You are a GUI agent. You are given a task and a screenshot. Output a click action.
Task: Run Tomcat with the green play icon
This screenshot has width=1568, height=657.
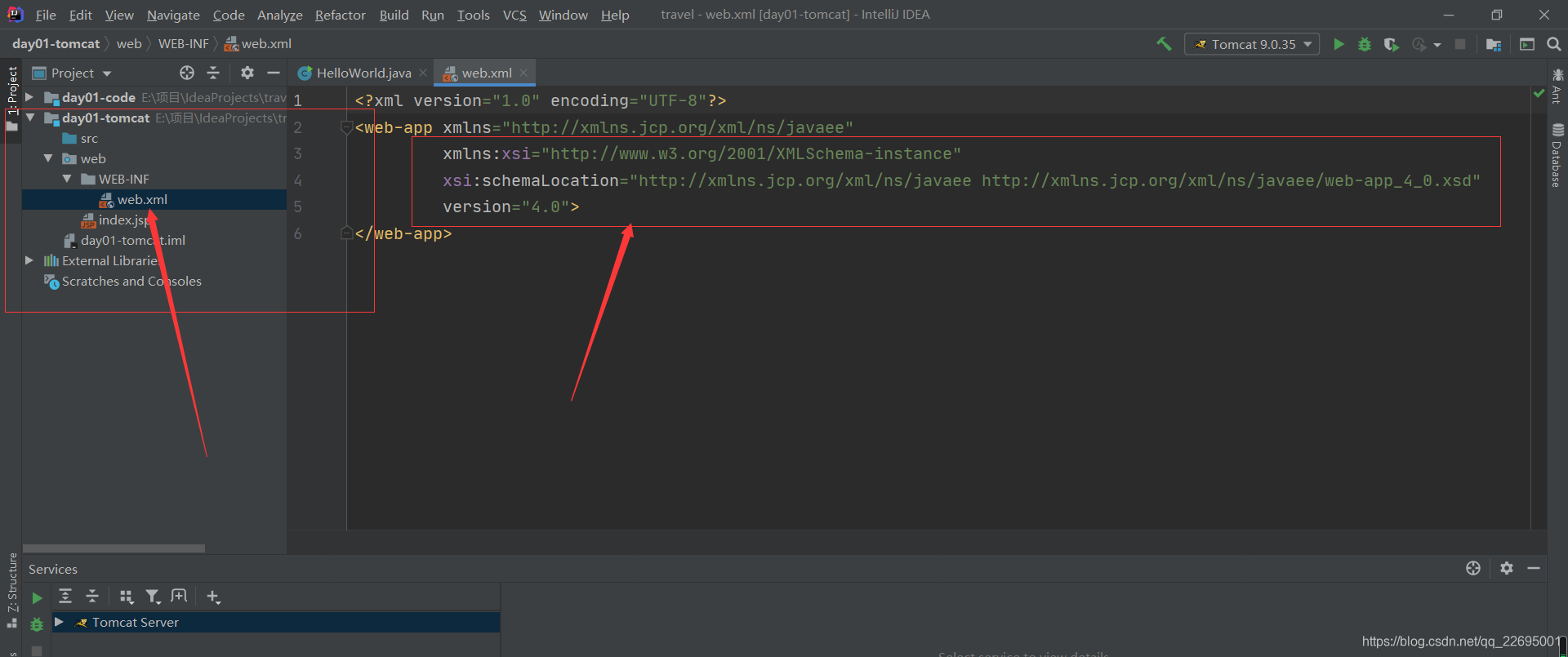point(1339,44)
